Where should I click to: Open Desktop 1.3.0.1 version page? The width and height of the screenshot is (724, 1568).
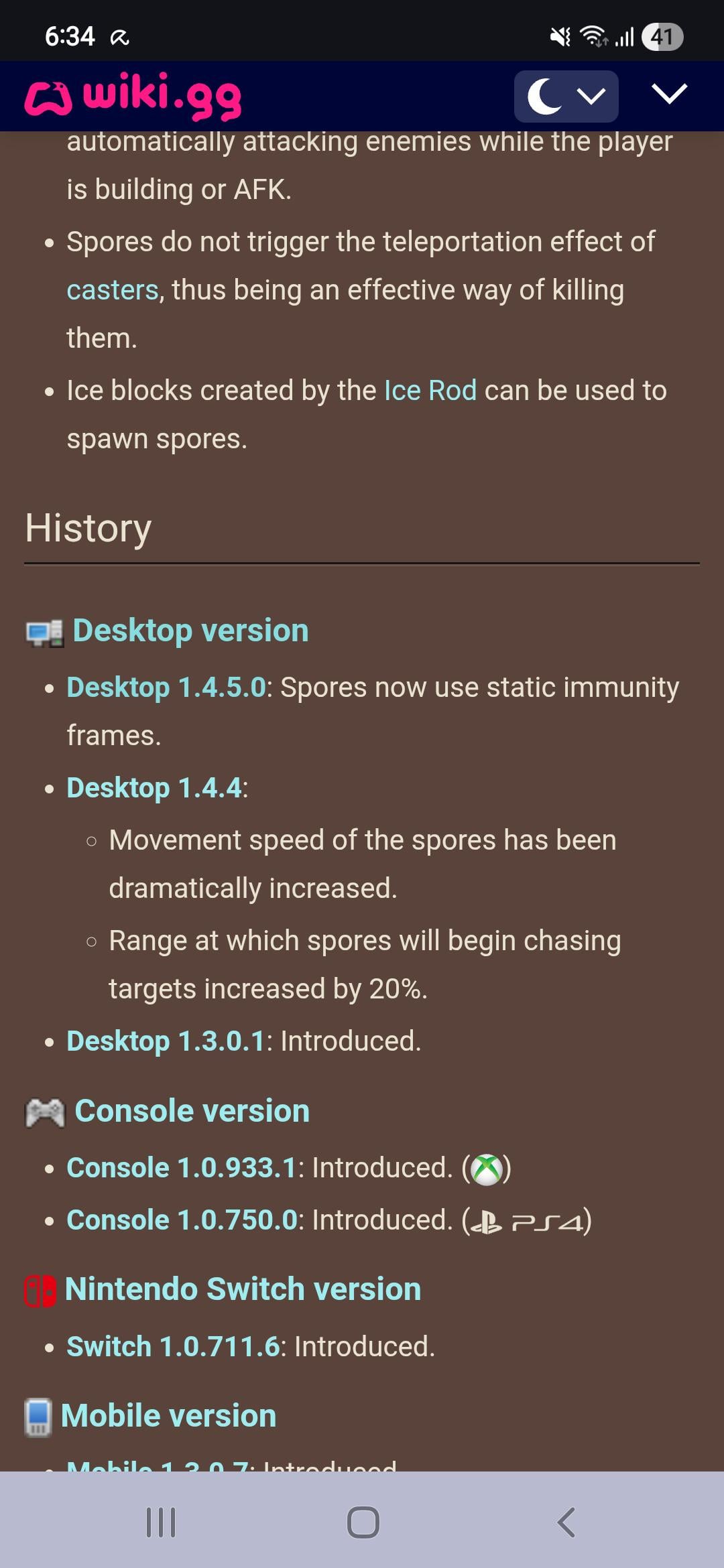click(166, 1041)
